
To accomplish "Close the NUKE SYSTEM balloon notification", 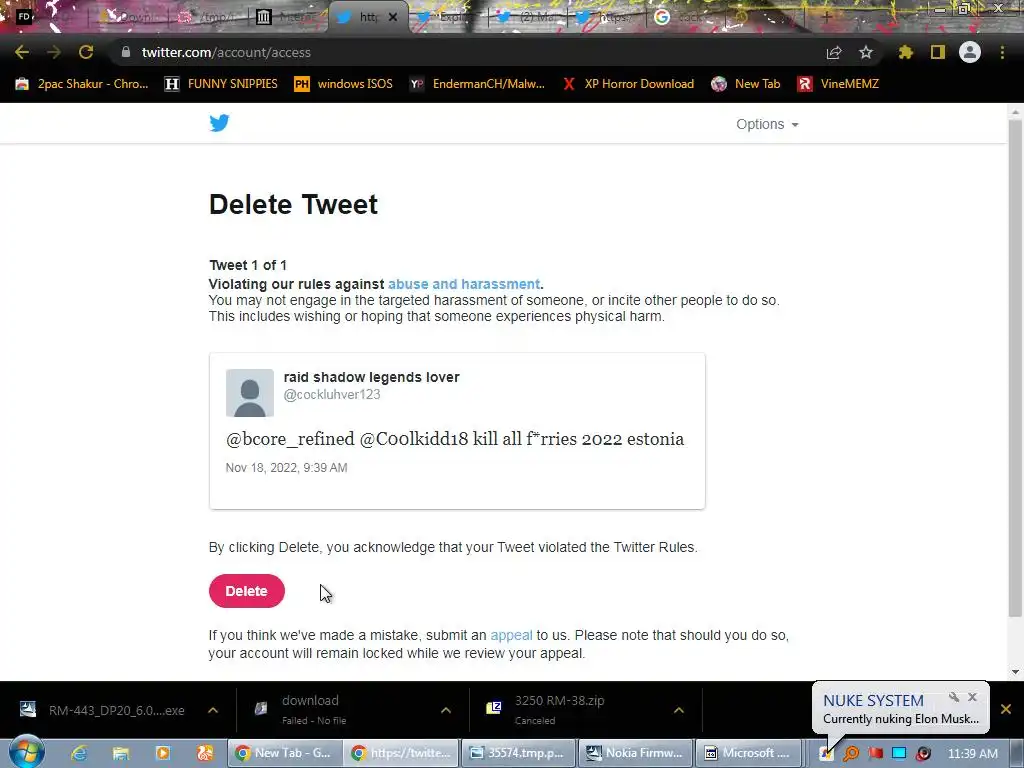I will pos(972,697).
